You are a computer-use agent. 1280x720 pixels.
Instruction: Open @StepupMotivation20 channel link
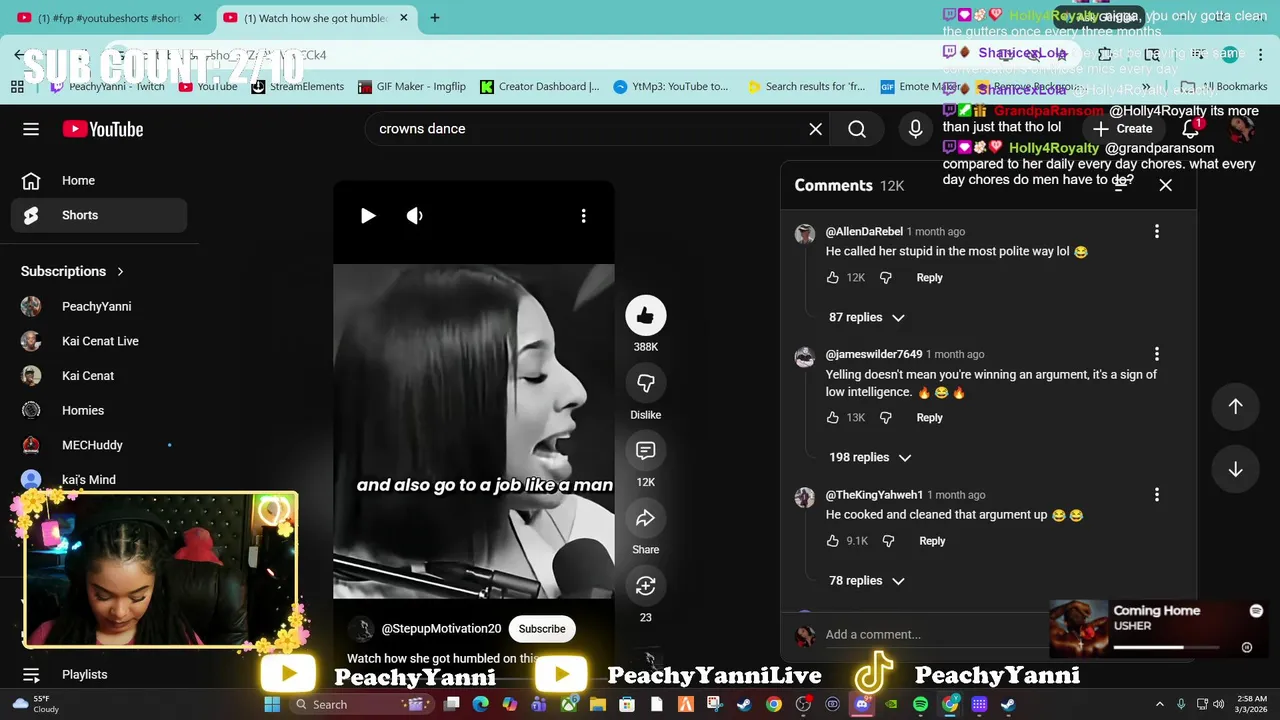[x=441, y=629]
